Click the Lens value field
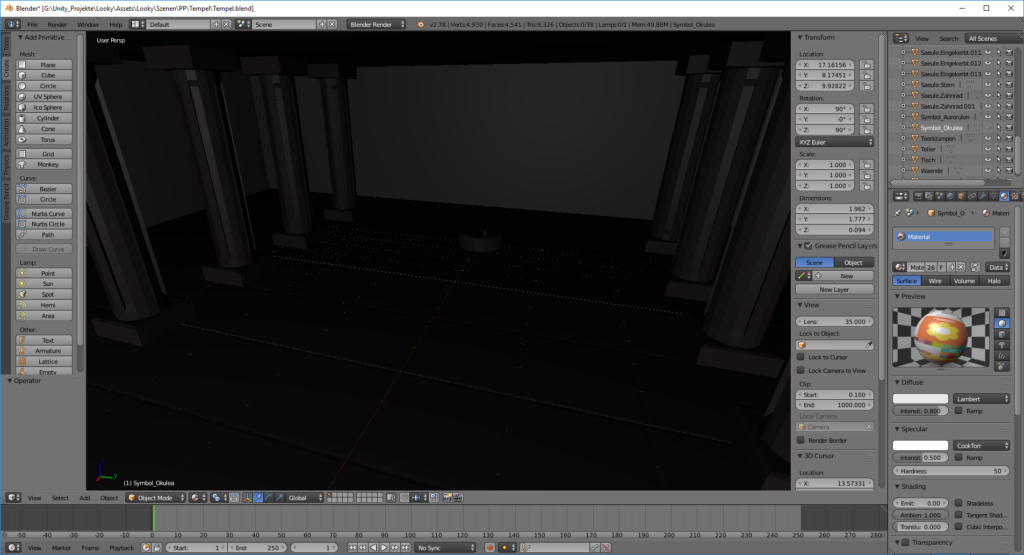The width and height of the screenshot is (1024, 555). point(835,321)
